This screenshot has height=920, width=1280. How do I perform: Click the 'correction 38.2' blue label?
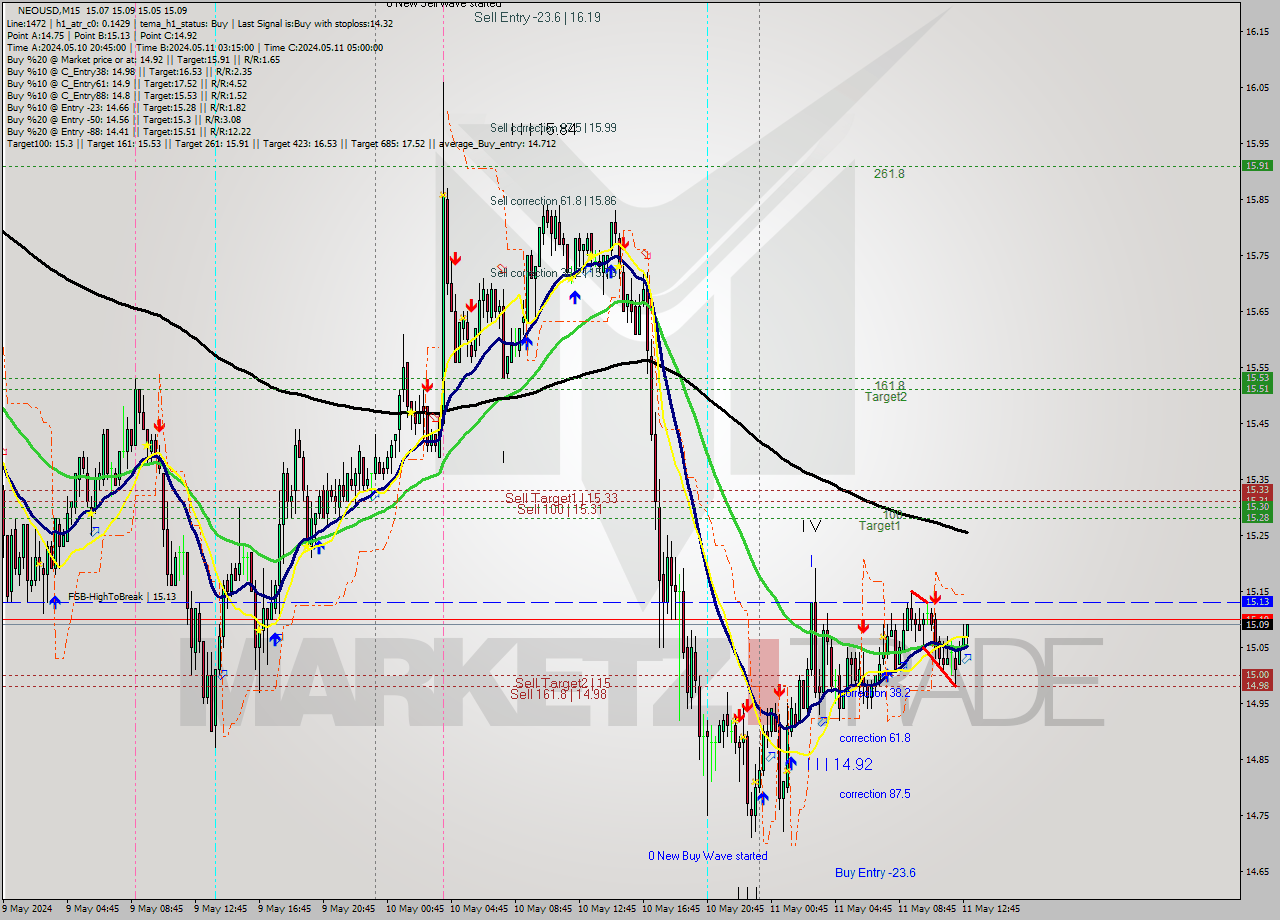click(874, 692)
